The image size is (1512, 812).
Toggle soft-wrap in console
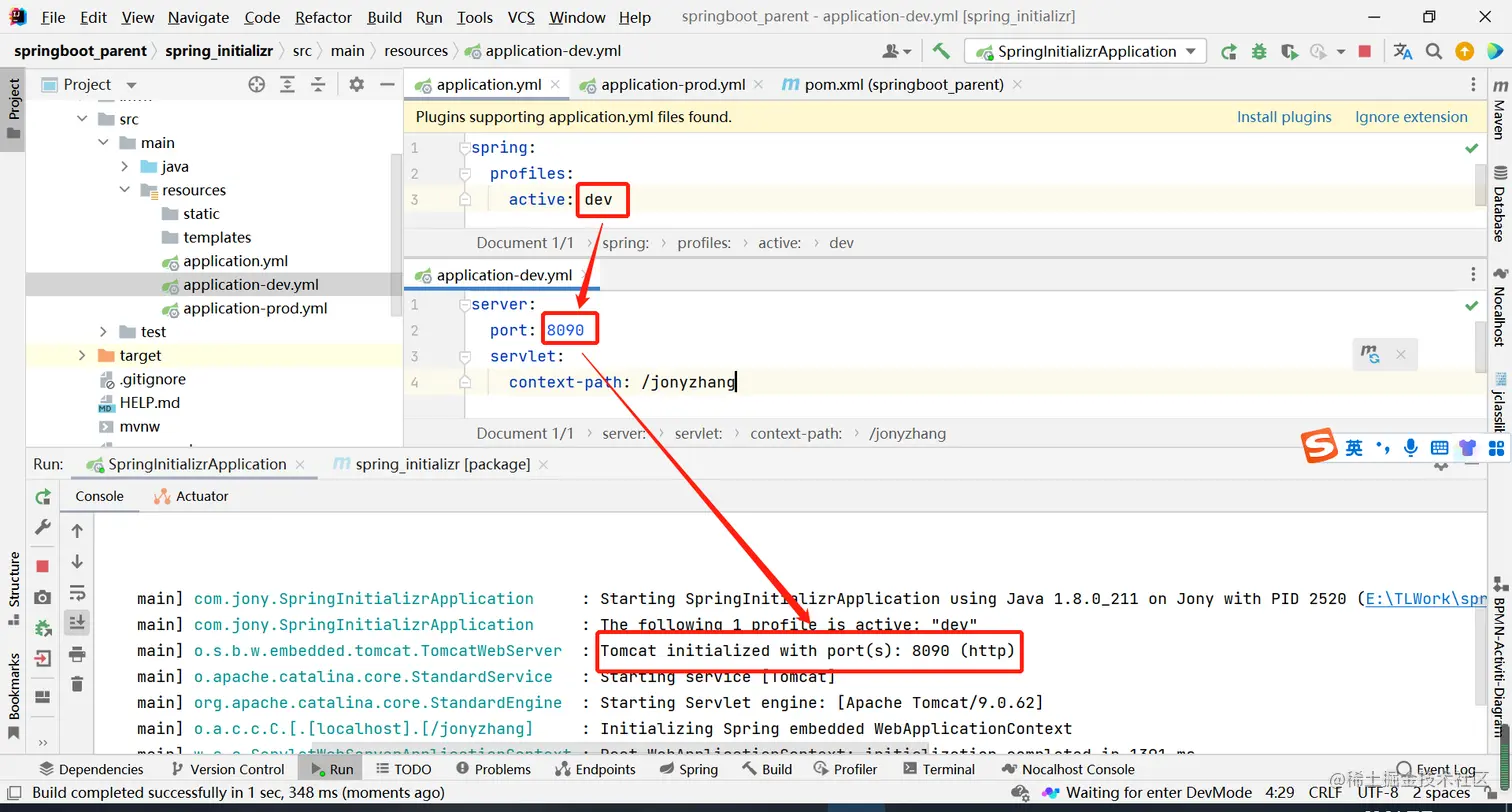tap(77, 592)
